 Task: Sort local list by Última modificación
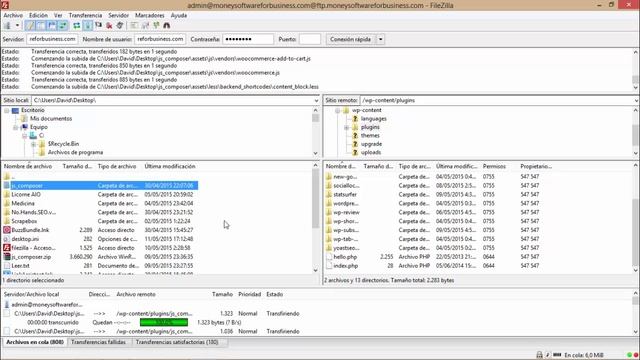click(x=170, y=166)
